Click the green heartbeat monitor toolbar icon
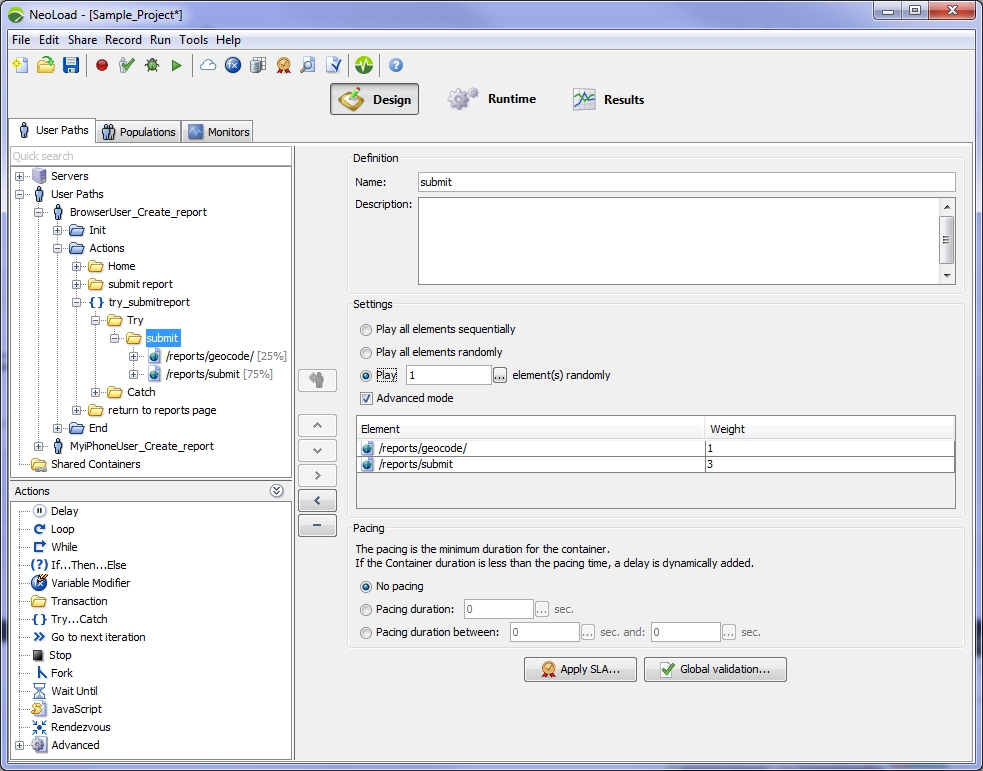Image resolution: width=983 pixels, height=771 pixels. [364, 65]
